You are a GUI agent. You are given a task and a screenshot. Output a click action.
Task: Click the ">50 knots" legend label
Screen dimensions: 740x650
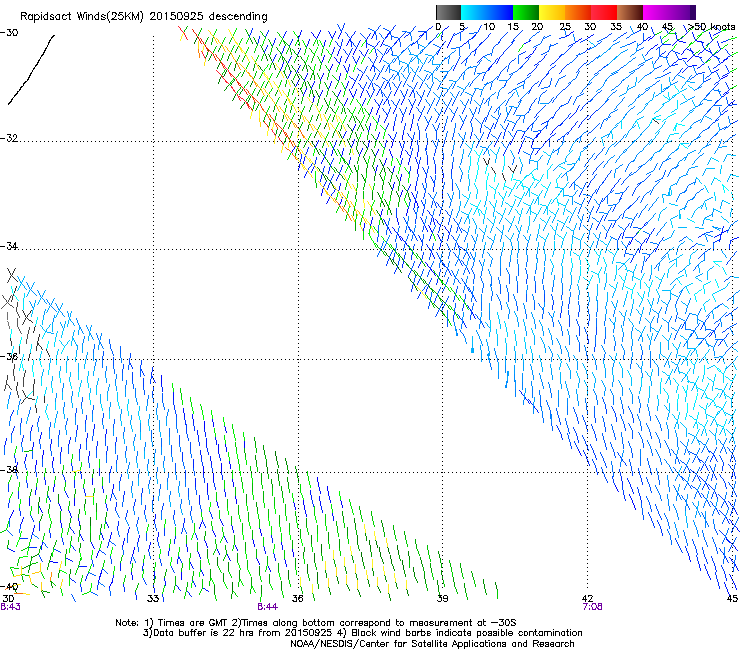pyautogui.click(x=711, y=26)
